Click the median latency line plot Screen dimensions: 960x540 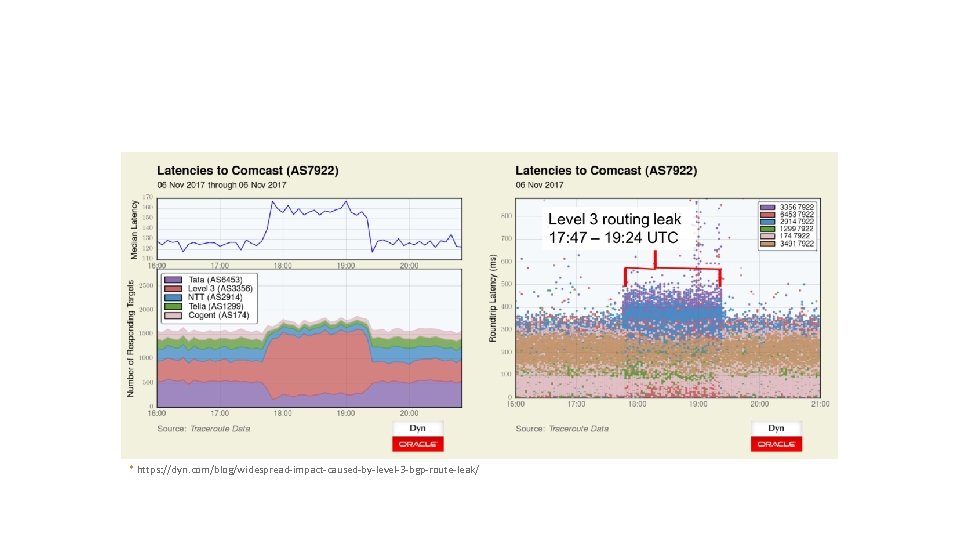point(309,228)
